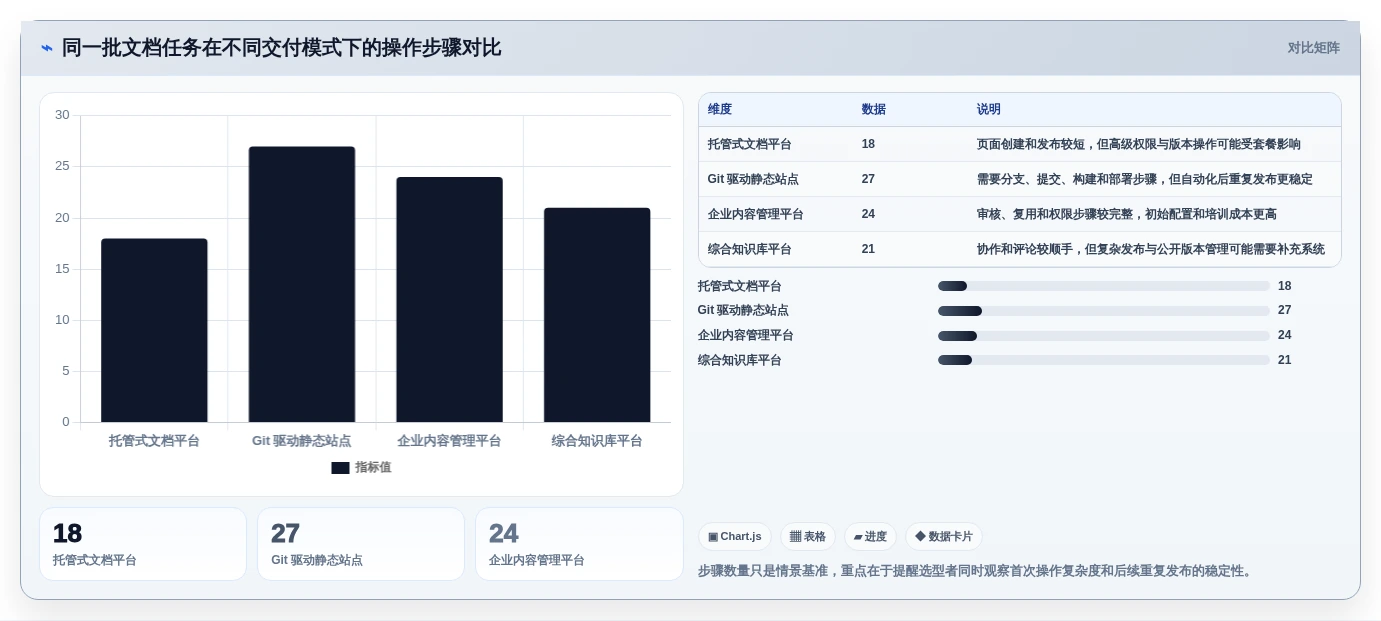Click the 综合知识库平台 x-axis label
This screenshot has height=621, width=1381.
(597, 441)
